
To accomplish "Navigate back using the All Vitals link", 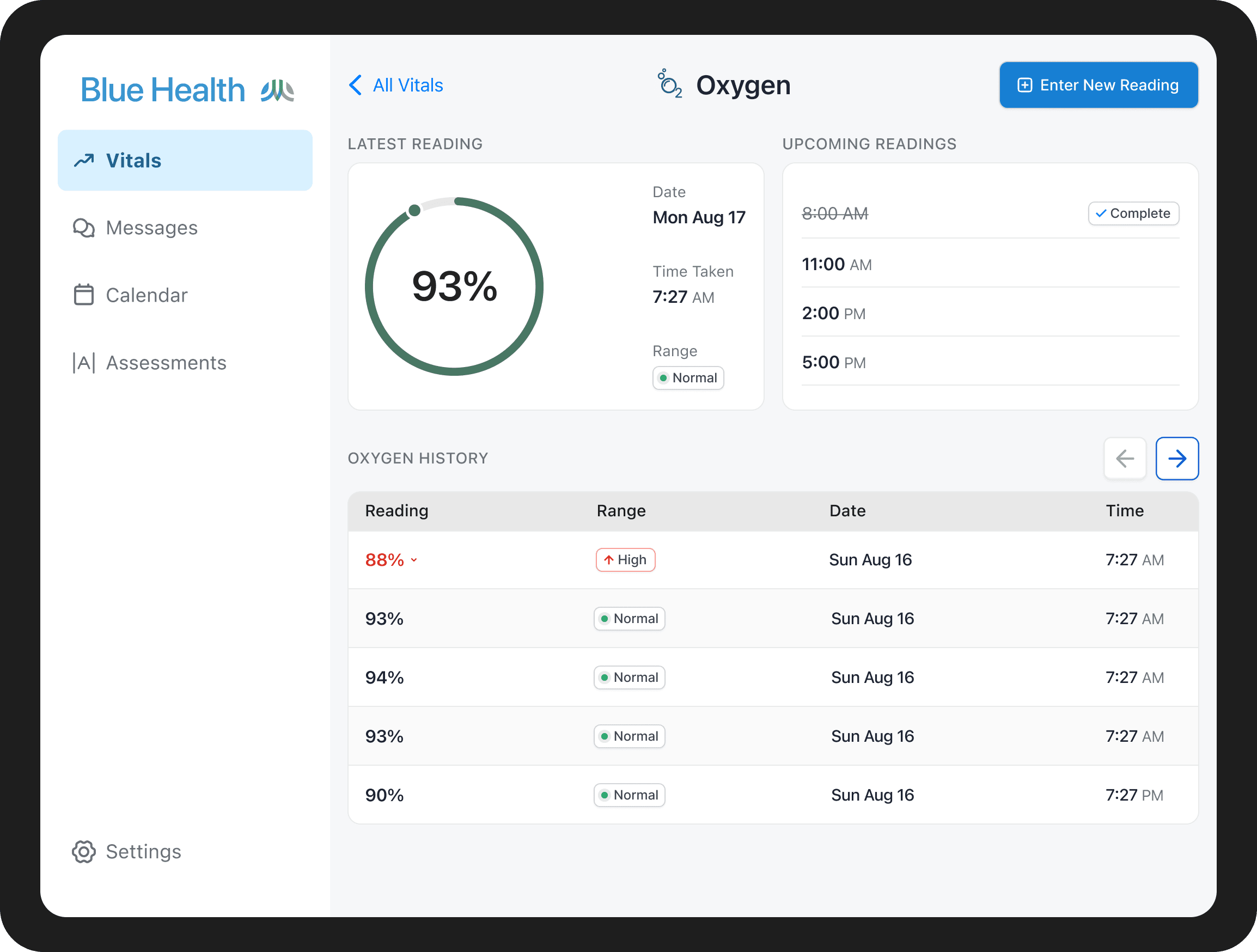I will 407,84.
